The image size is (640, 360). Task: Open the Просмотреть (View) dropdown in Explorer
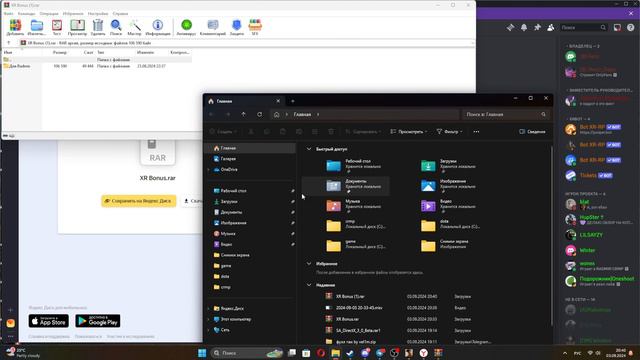[409, 131]
